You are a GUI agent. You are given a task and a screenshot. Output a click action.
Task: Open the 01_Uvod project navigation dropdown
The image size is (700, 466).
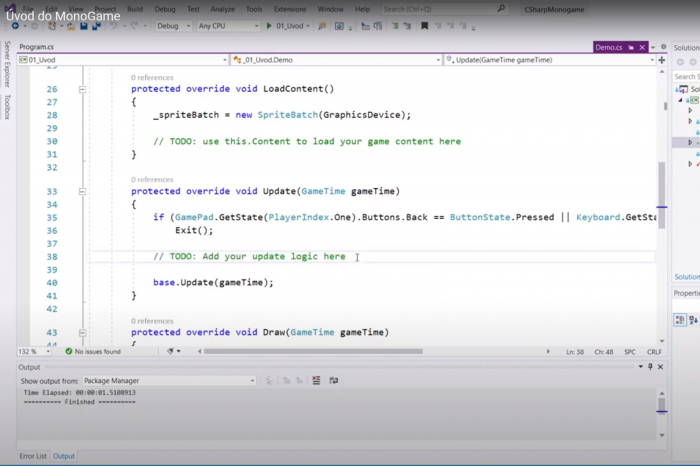[123, 60]
